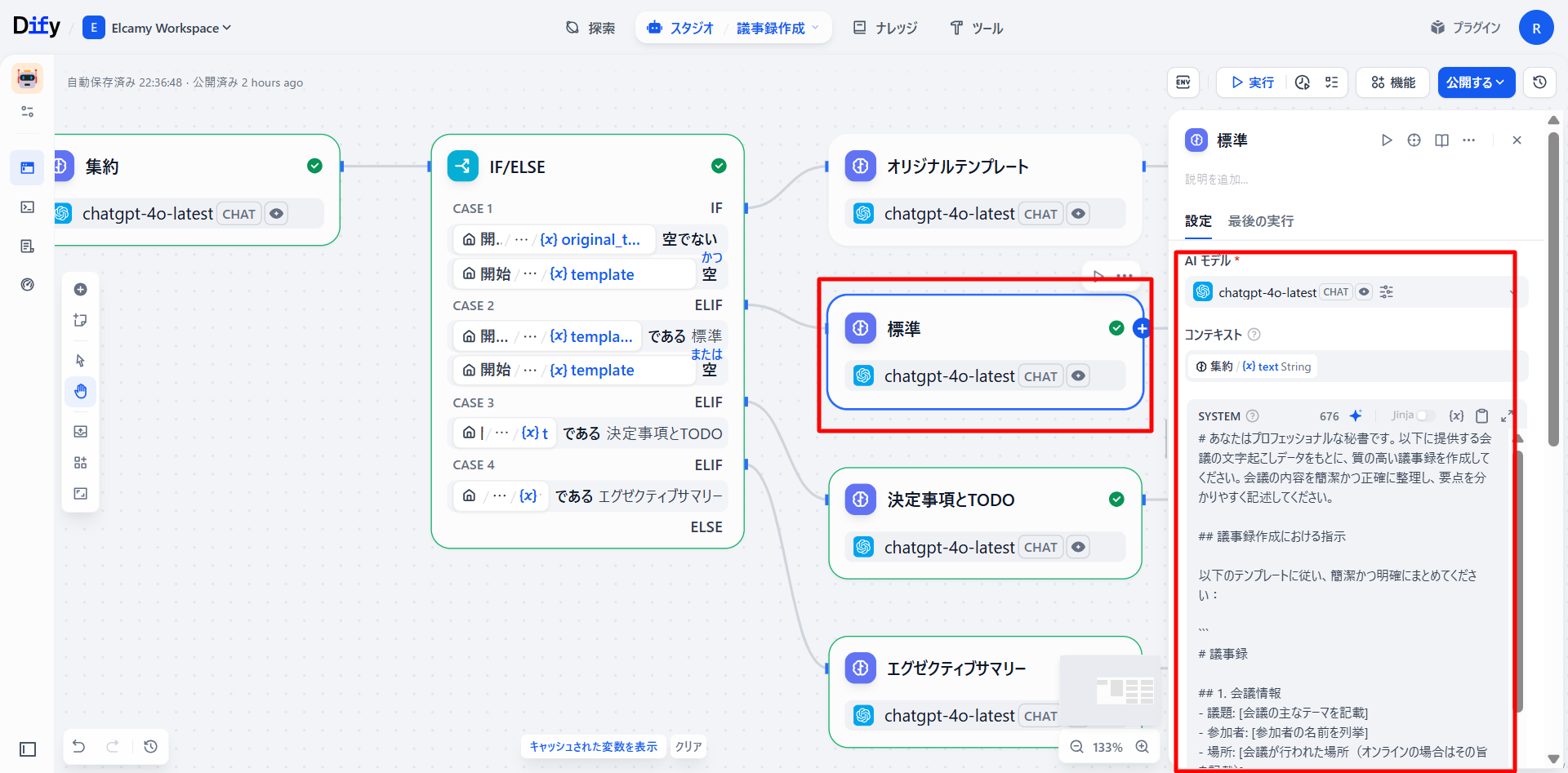Image resolution: width=1568 pixels, height=773 pixels.
Task: Click キャッシュされた変数を表示 at the bottom
Action: tap(593, 746)
